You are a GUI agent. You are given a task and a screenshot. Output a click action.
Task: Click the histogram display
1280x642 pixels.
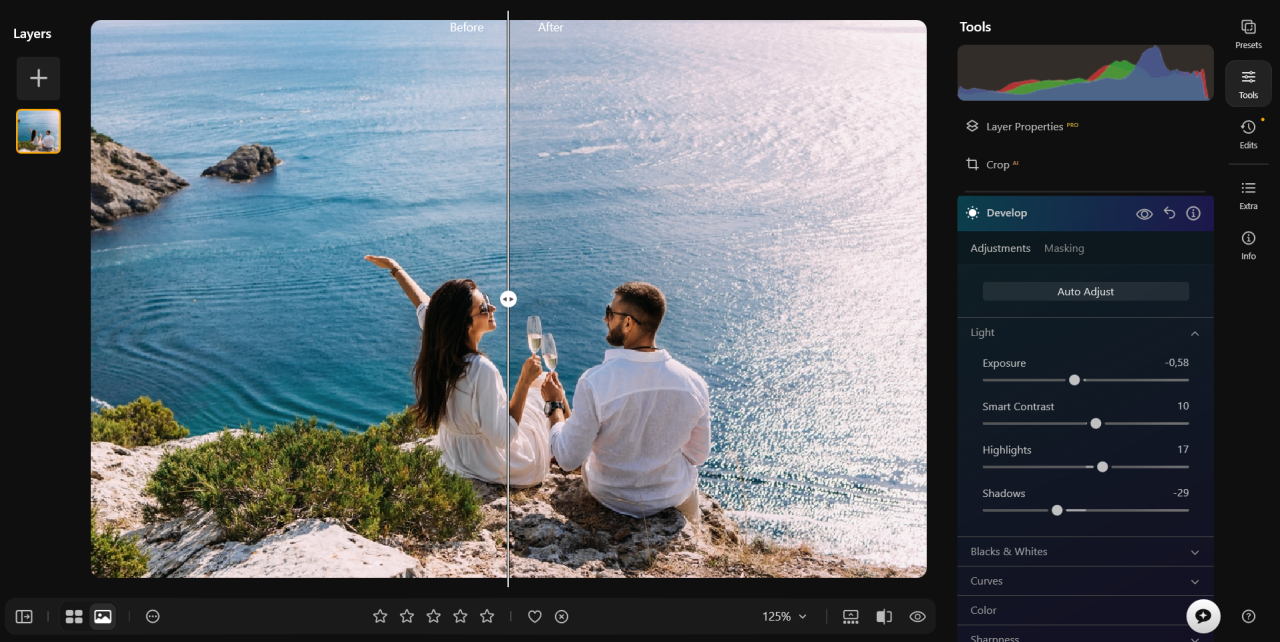1085,72
